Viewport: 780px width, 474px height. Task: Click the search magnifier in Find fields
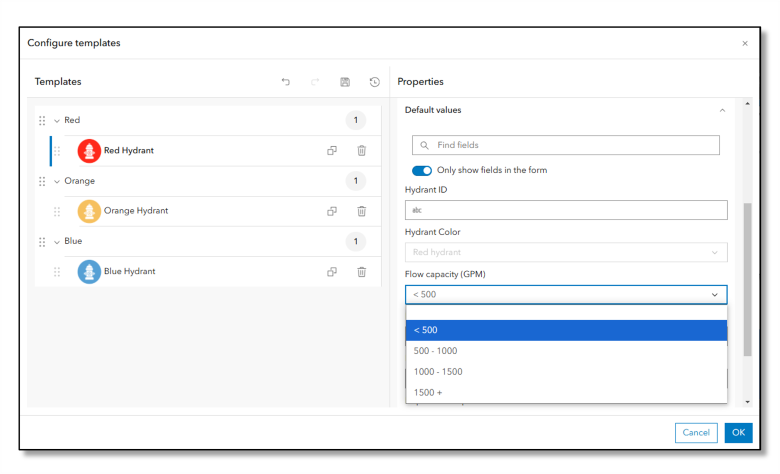[424, 145]
